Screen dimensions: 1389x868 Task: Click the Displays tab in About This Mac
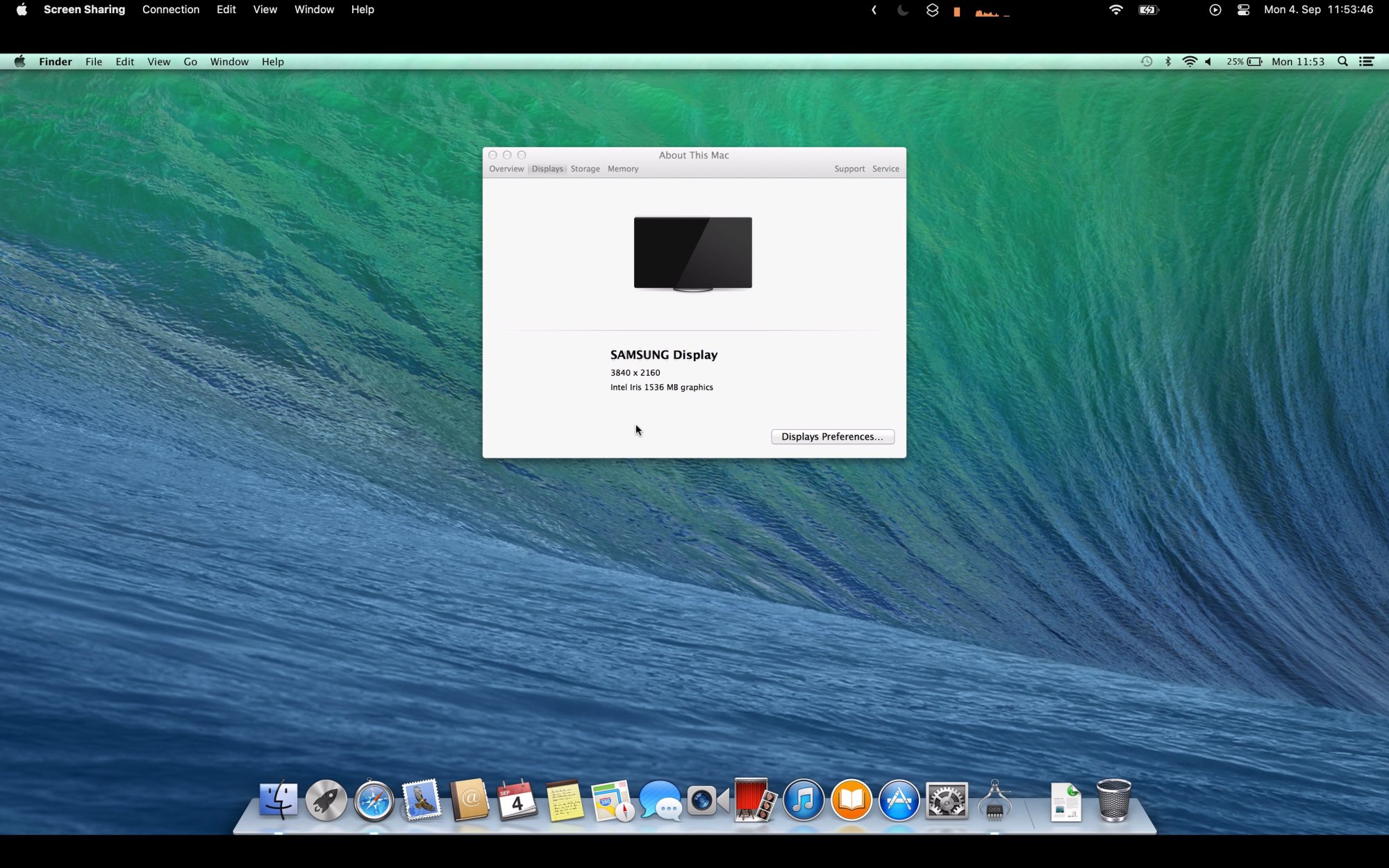point(547,168)
